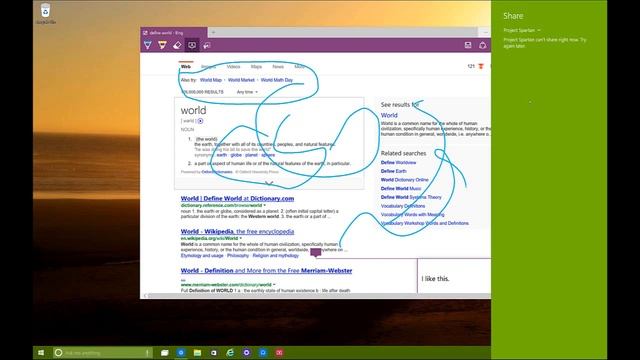Launch Internet Explorer from taskbar
Viewport: 640px width, 360px height.
(x=230, y=353)
